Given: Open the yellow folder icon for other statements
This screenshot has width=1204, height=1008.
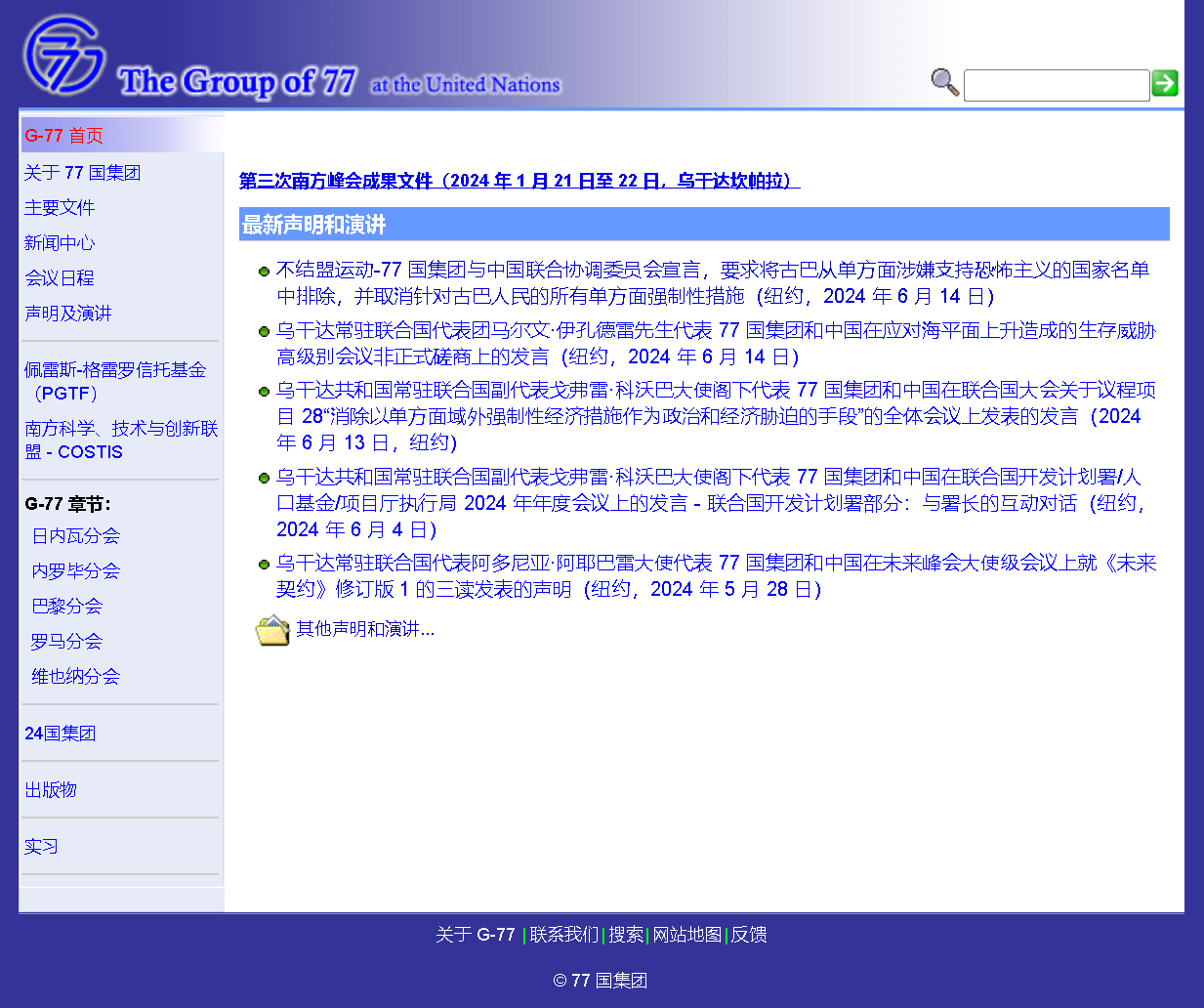Looking at the screenshot, I should [x=272, y=630].
